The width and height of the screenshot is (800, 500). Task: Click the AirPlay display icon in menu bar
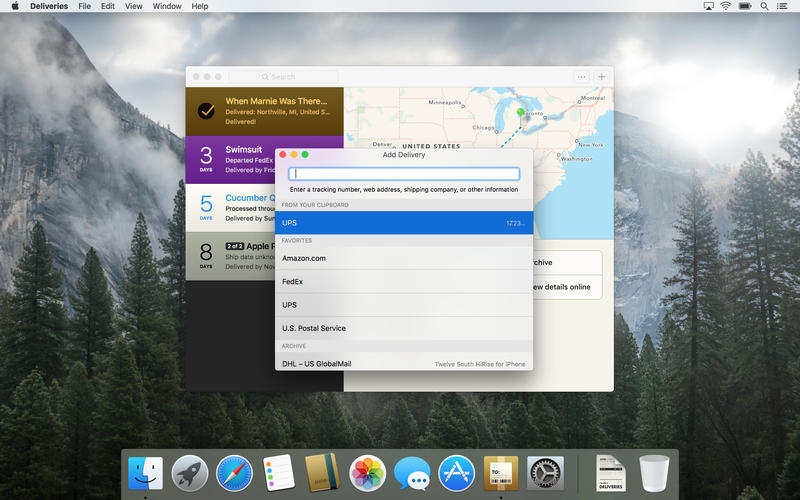click(708, 6)
